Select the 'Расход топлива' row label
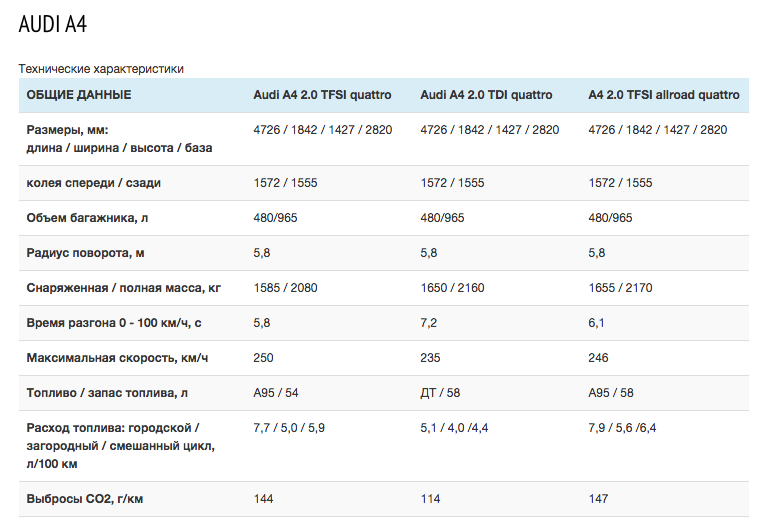This screenshot has width=763, height=521. 121,446
